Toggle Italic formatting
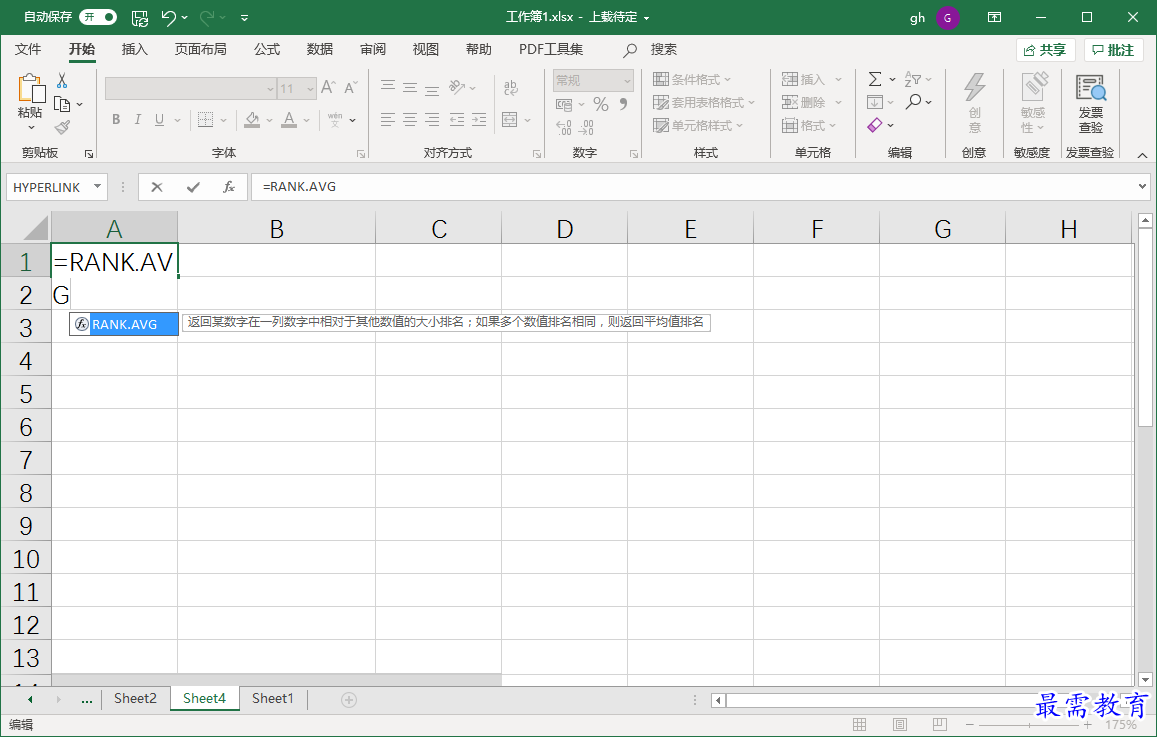The image size is (1157, 737). pos(137,120)
